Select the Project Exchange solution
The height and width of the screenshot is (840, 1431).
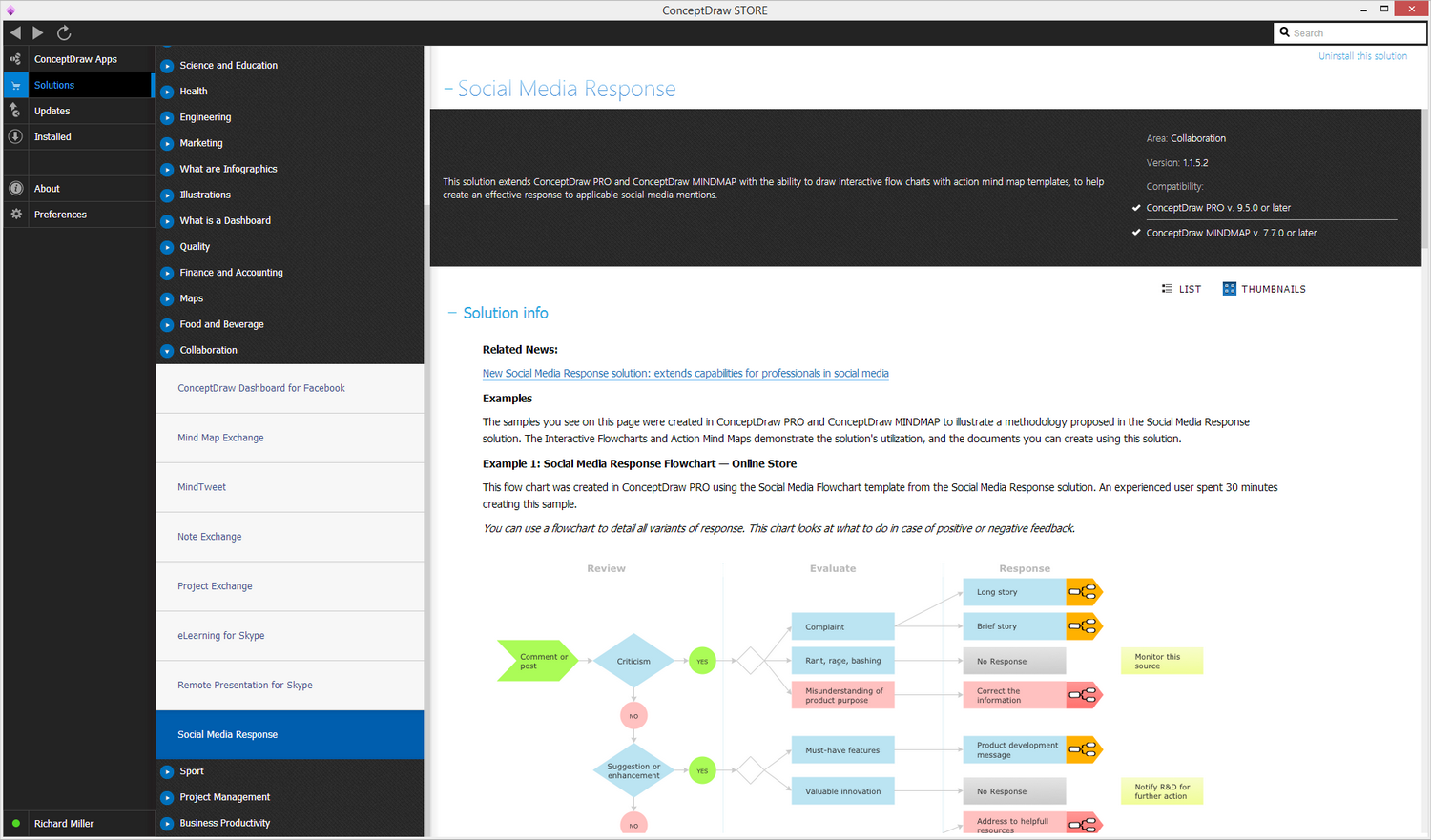pos(290,586)
